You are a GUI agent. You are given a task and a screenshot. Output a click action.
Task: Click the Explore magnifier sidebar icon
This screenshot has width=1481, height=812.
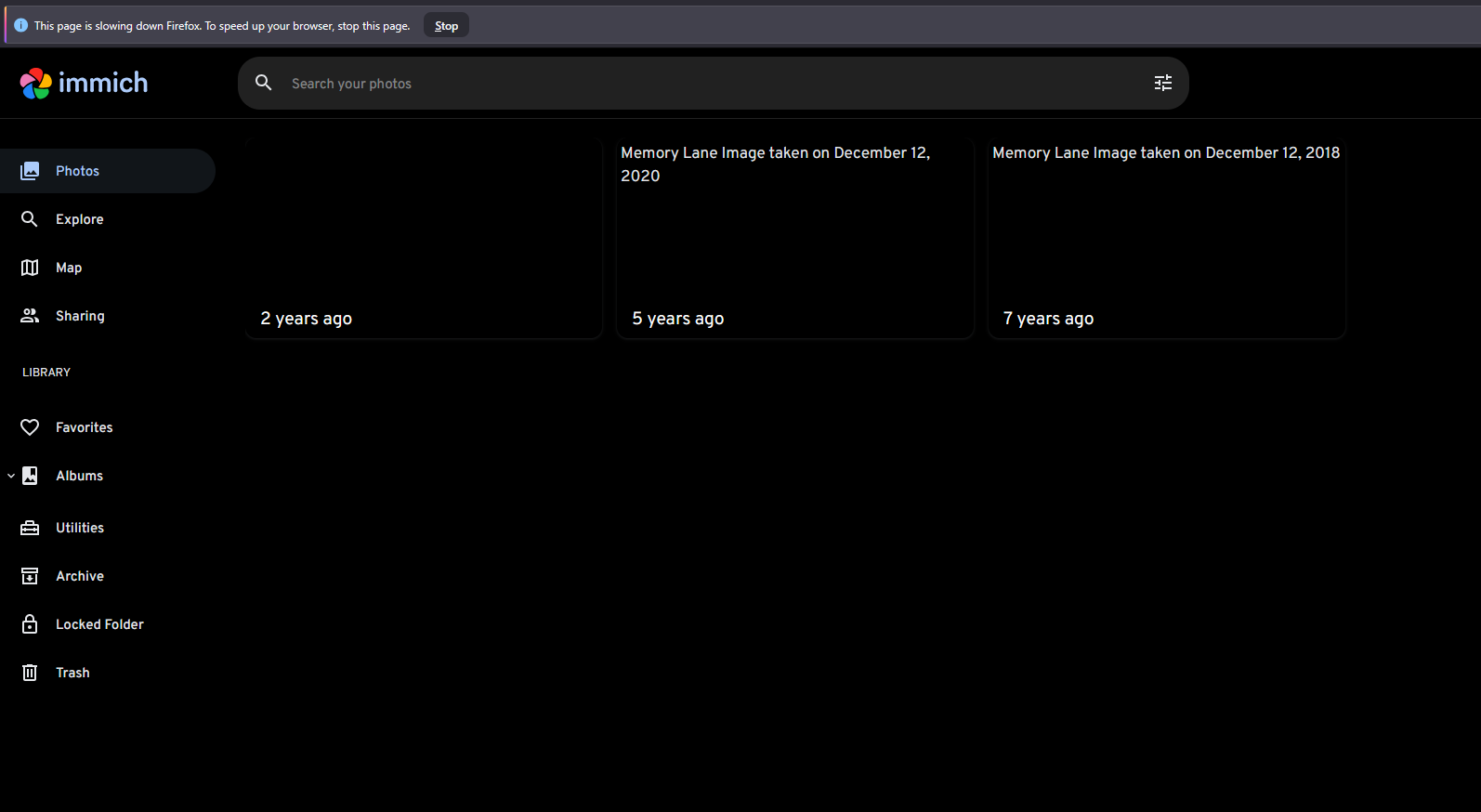click(30, 219)
